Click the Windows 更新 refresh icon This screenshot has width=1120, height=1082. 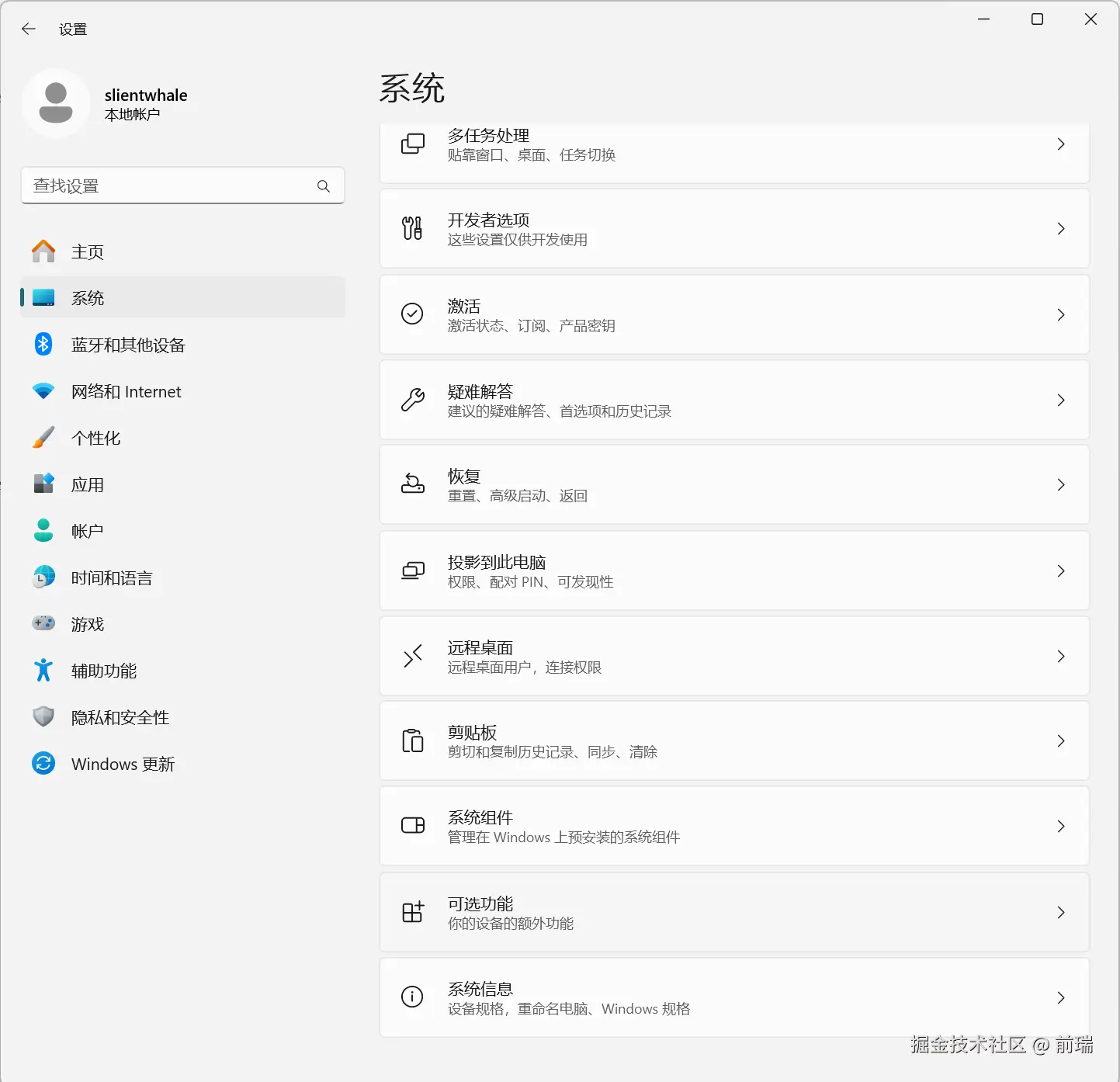coord(43,763)
